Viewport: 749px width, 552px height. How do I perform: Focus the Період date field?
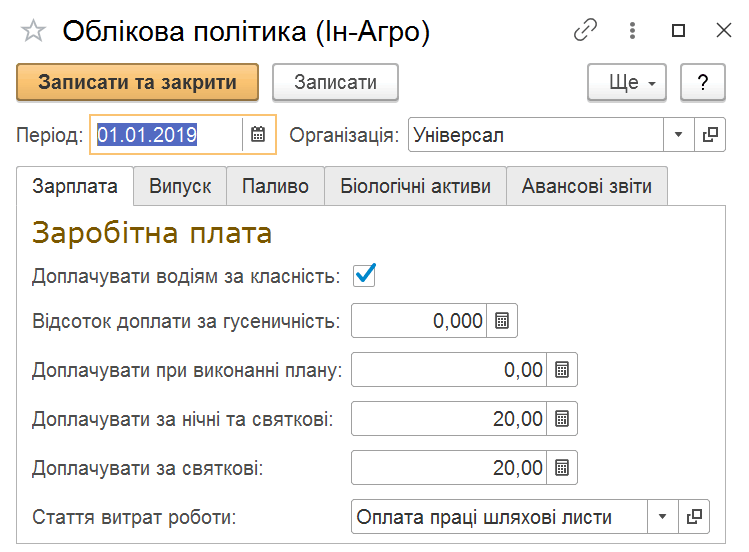point(166,135)
